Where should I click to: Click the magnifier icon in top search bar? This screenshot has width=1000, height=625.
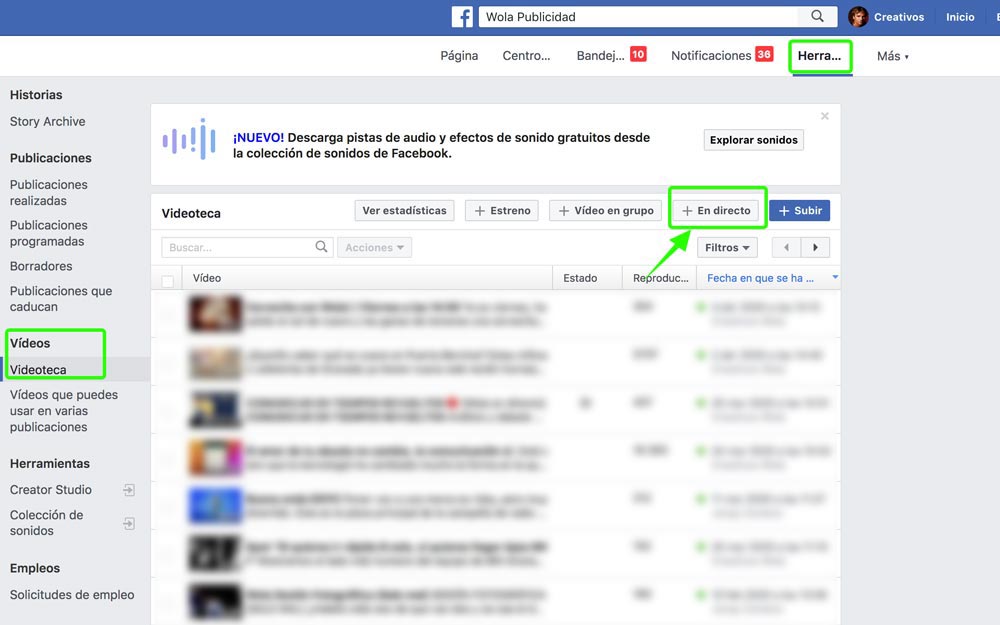pyautogui.click(x=818, y=17)
